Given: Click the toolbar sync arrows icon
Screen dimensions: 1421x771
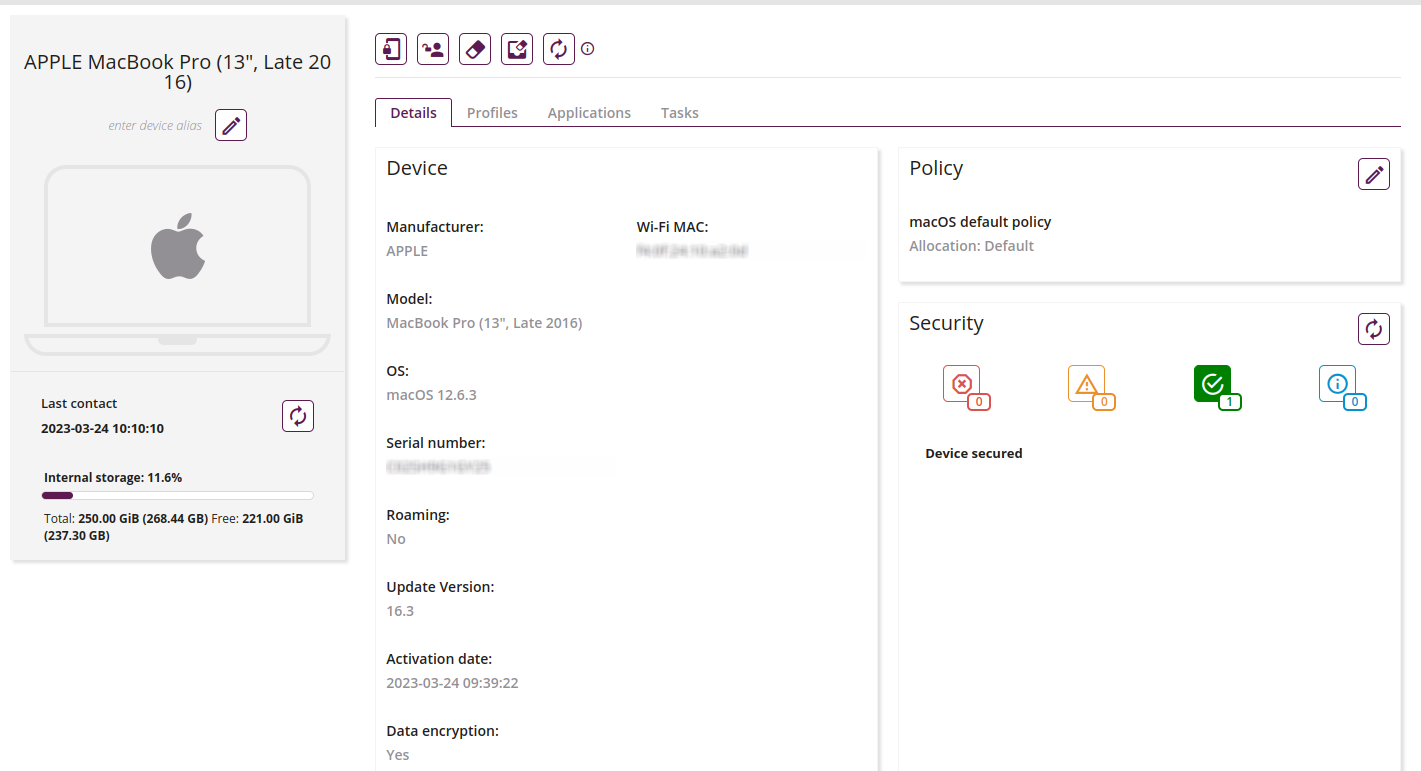Looking at the screenshot, I should pos(559,49).
